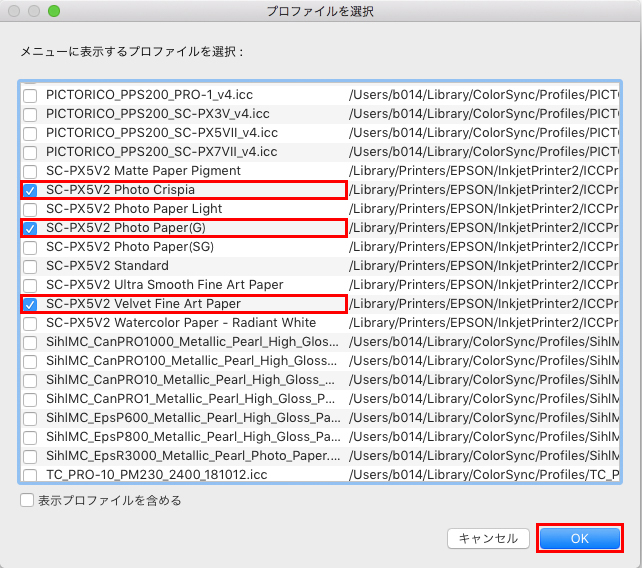Uncheck the SC-PX5V2 Photo Crispia checkbox
The image size is (642, 569).
(30, 191)
